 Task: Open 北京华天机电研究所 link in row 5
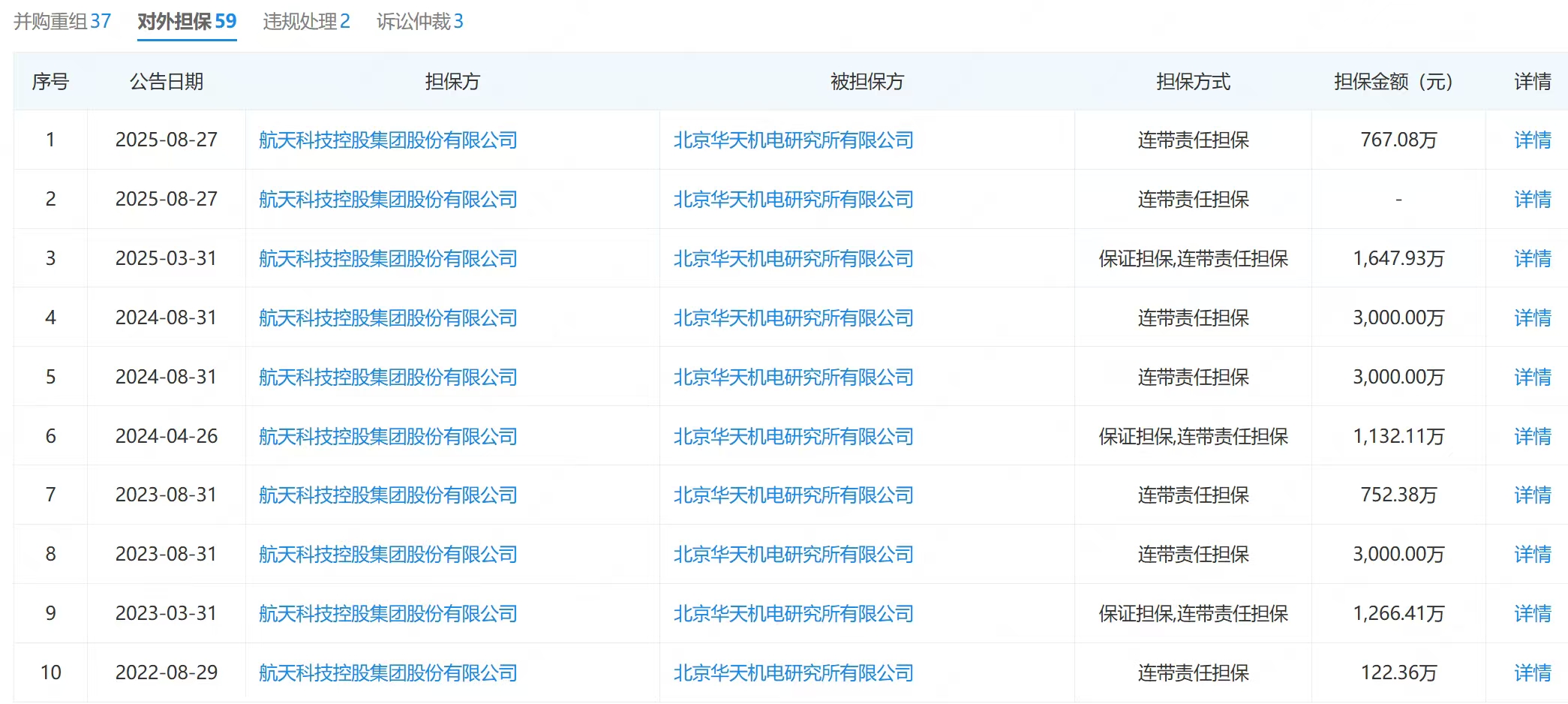click(x=793, y=378)
